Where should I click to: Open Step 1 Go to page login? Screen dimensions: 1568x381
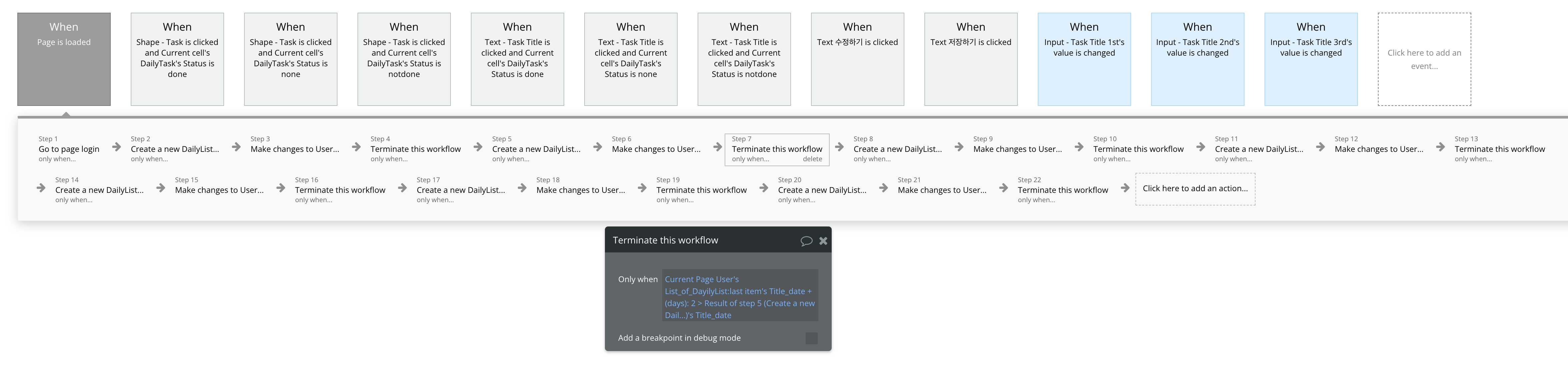[x=69, y=149]
